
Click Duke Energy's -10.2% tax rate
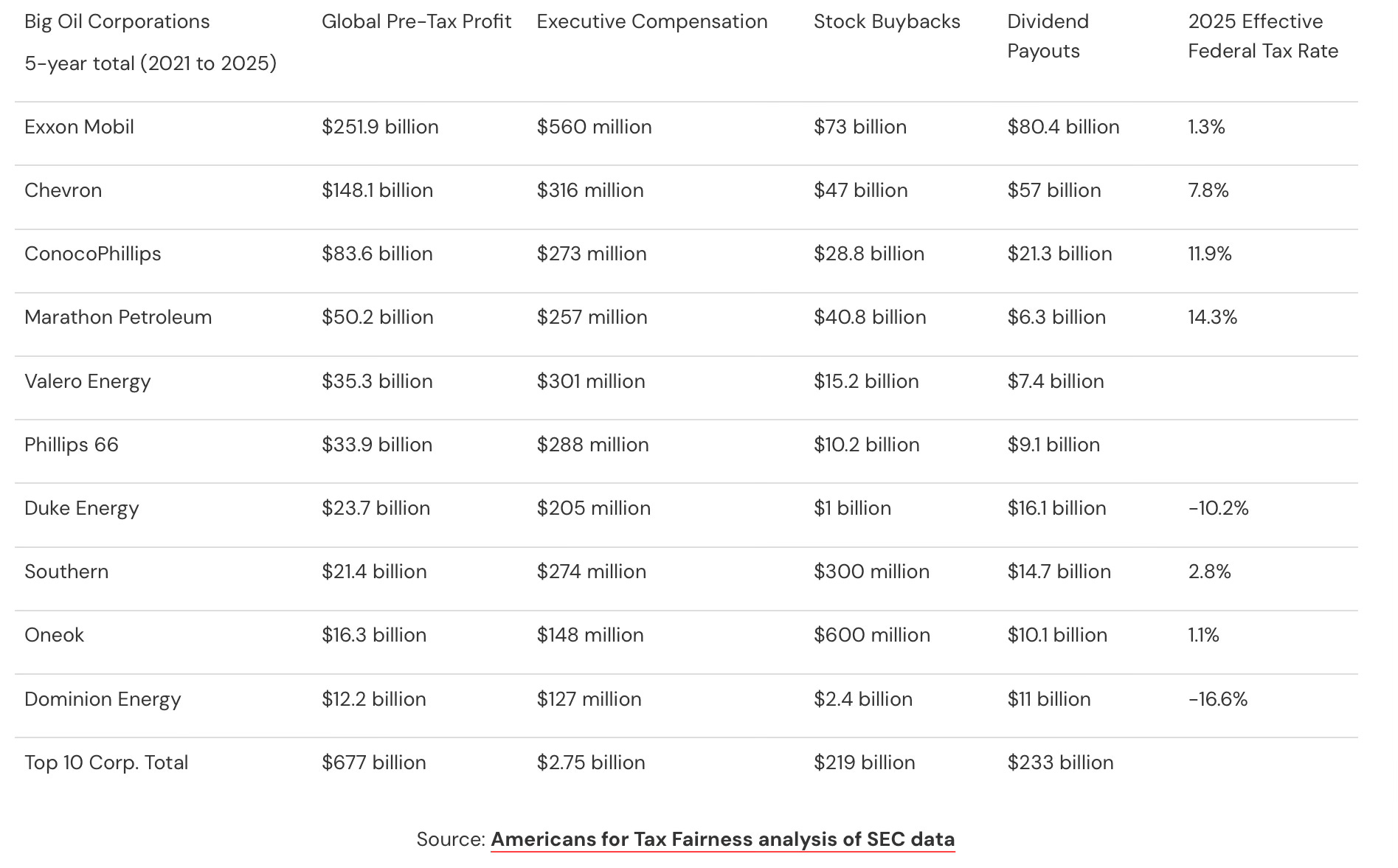point(1218,508)
